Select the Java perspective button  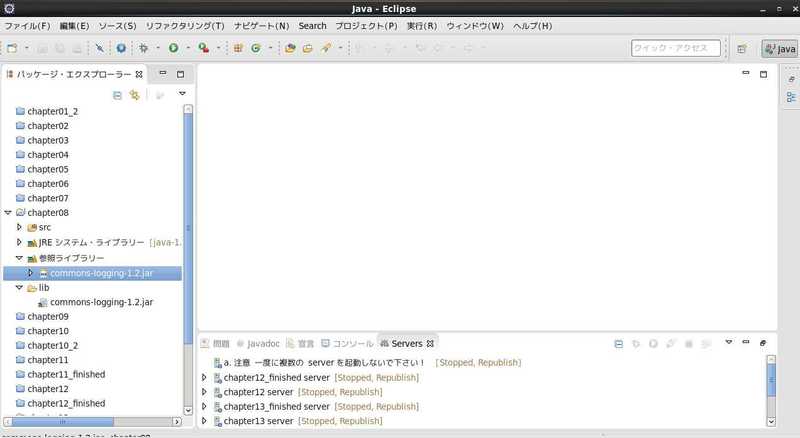pyautogui.click(x=780, y=48)
